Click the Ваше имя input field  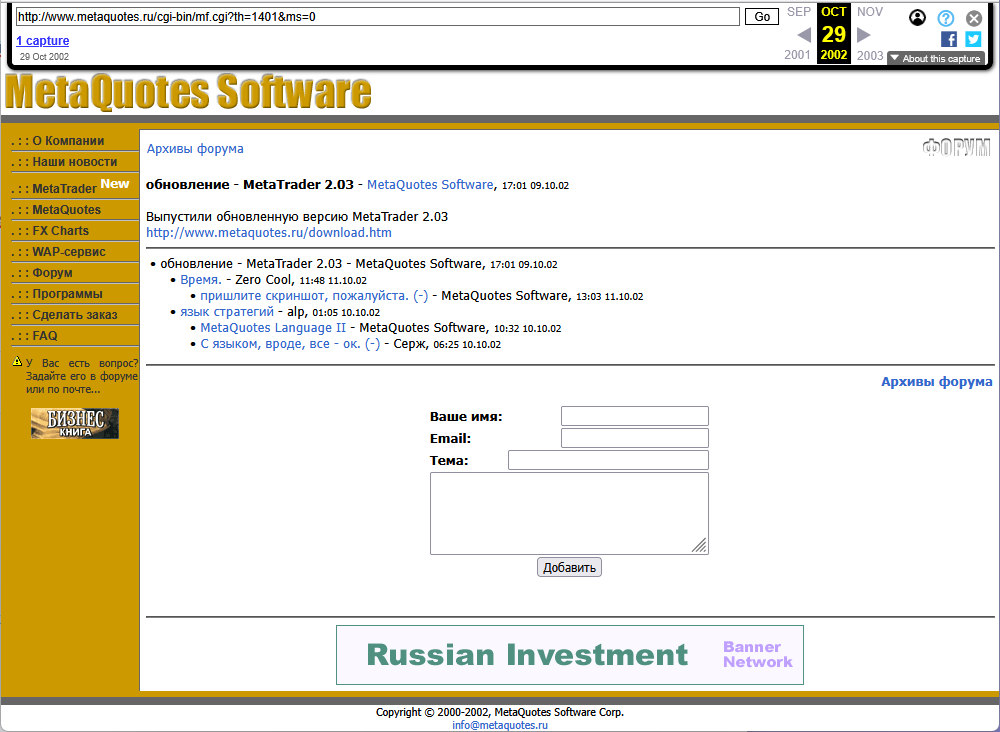point(635,416)
